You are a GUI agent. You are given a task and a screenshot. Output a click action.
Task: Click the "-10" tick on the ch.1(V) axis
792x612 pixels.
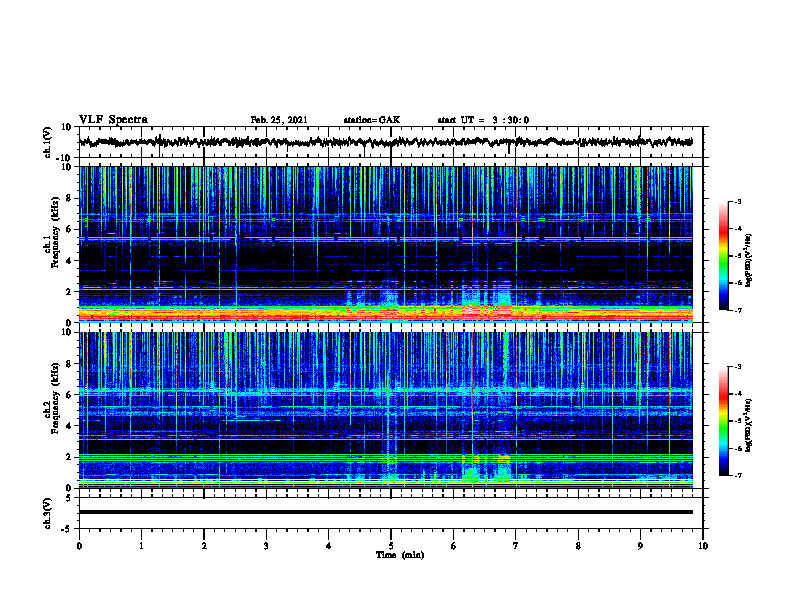pos(65,158)
